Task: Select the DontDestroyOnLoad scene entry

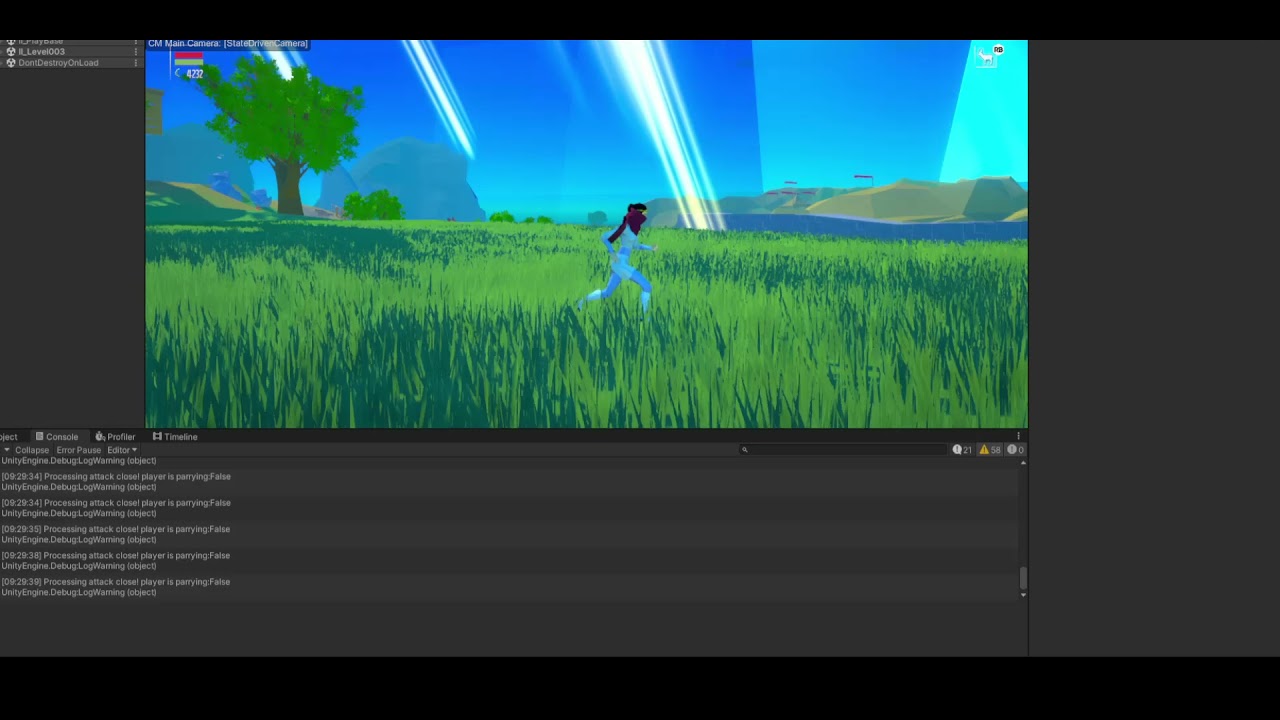Action: [x=70, y=63]
